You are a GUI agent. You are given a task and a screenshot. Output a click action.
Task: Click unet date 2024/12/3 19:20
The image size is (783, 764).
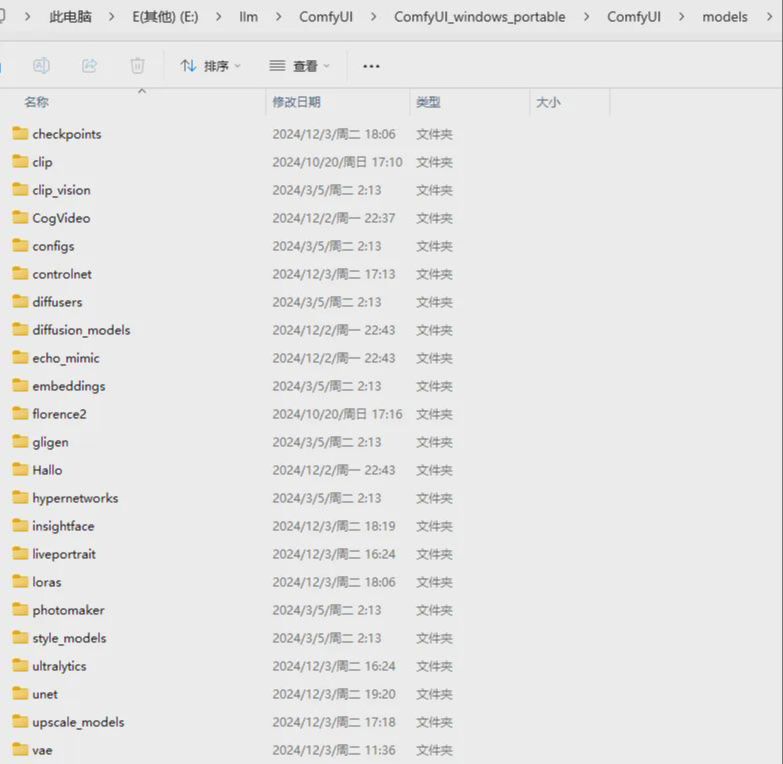point(334,694)
